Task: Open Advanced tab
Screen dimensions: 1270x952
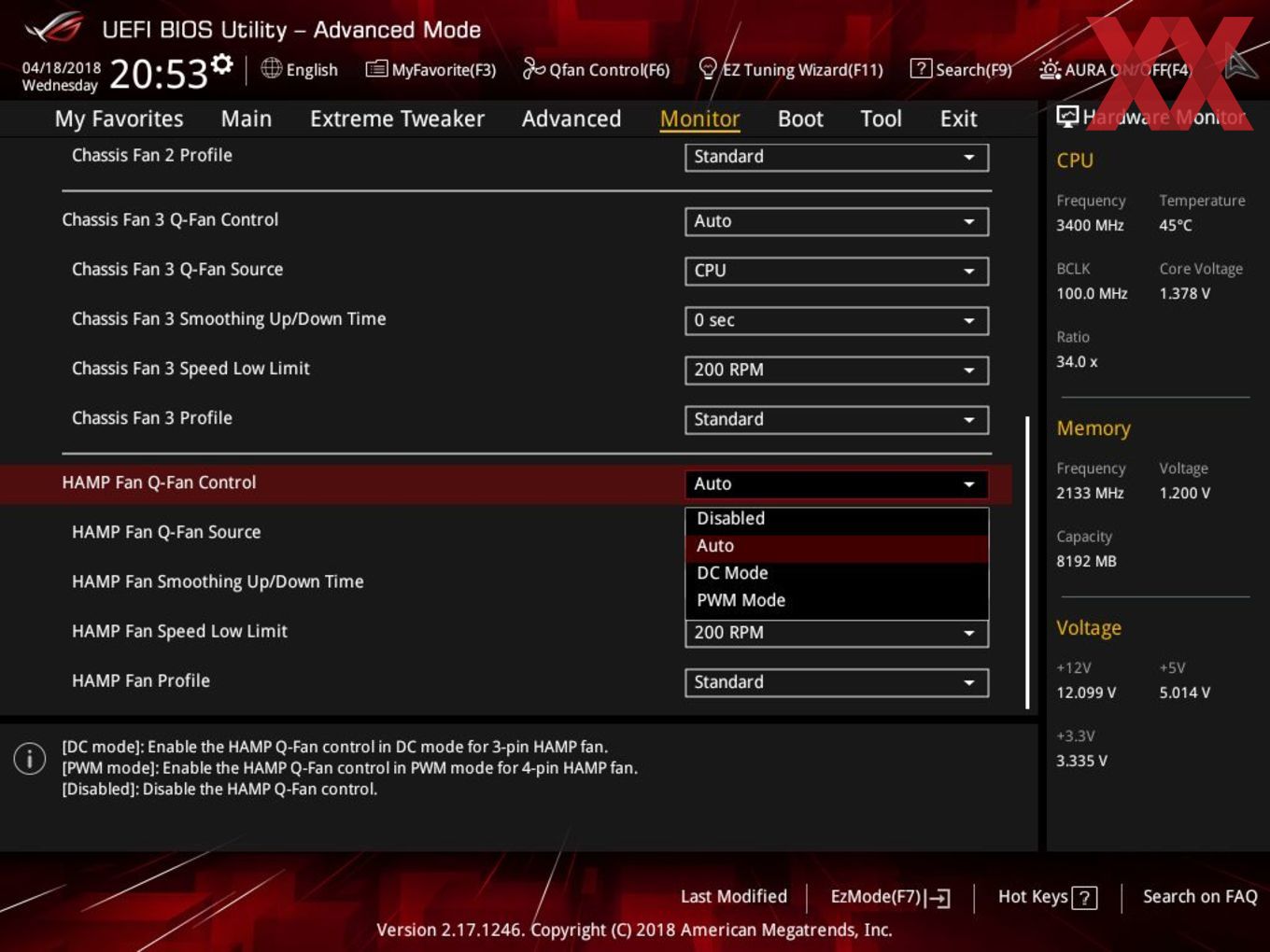Action: 571,119
